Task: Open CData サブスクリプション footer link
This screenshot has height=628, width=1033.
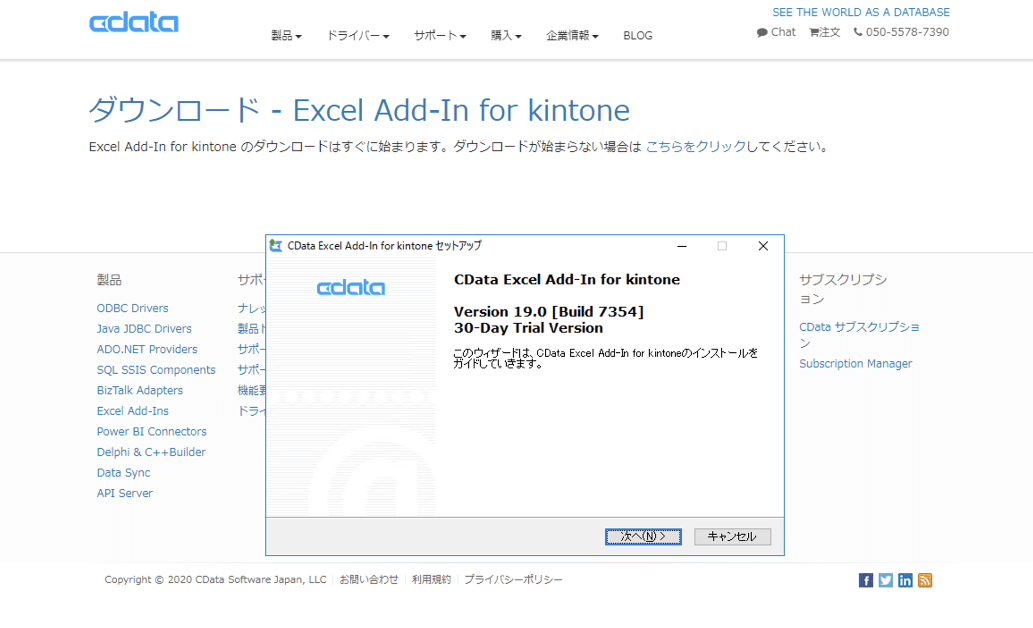Action: (x=859, y=335)
